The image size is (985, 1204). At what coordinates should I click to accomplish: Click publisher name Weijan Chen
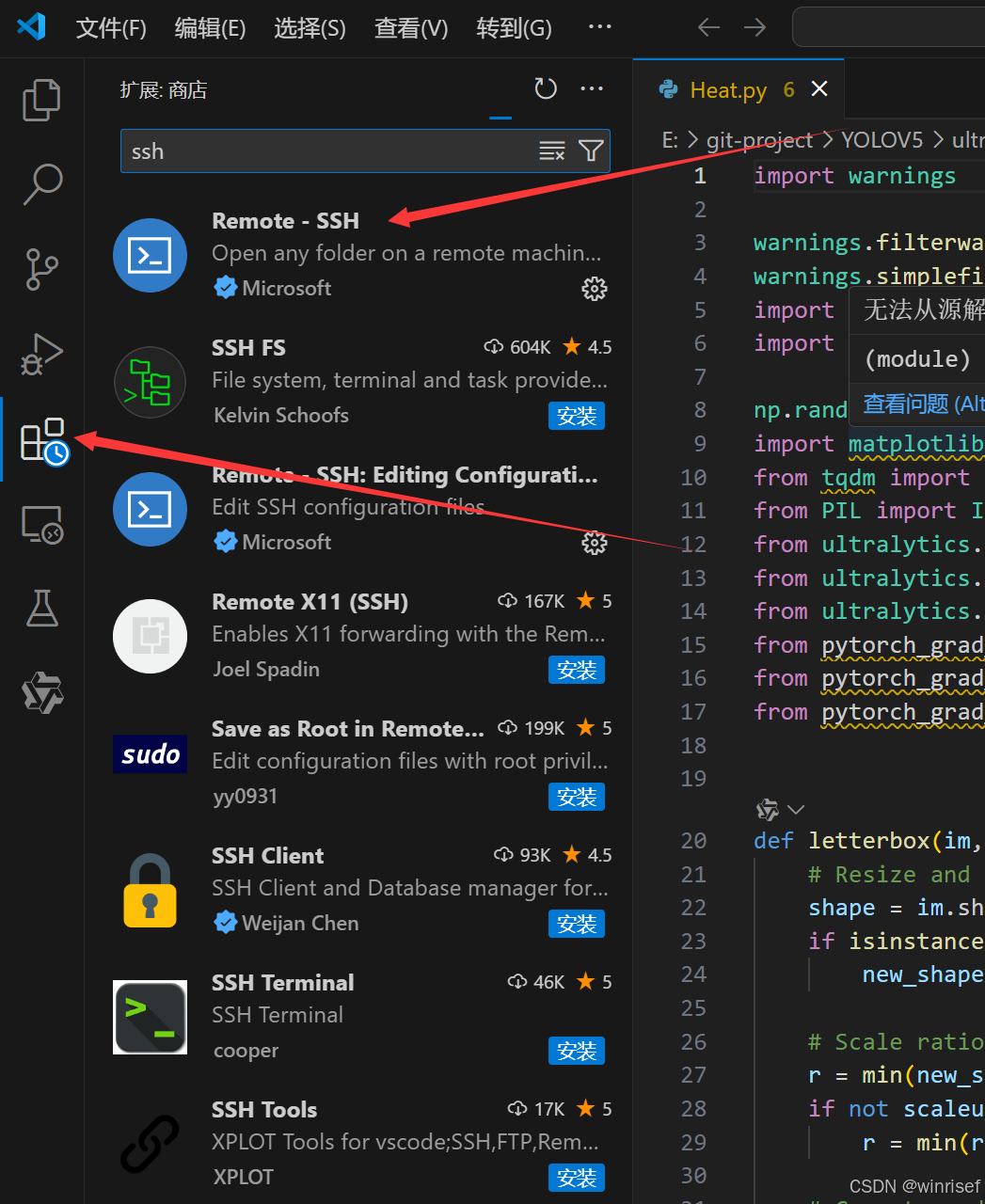coord(300,924)
